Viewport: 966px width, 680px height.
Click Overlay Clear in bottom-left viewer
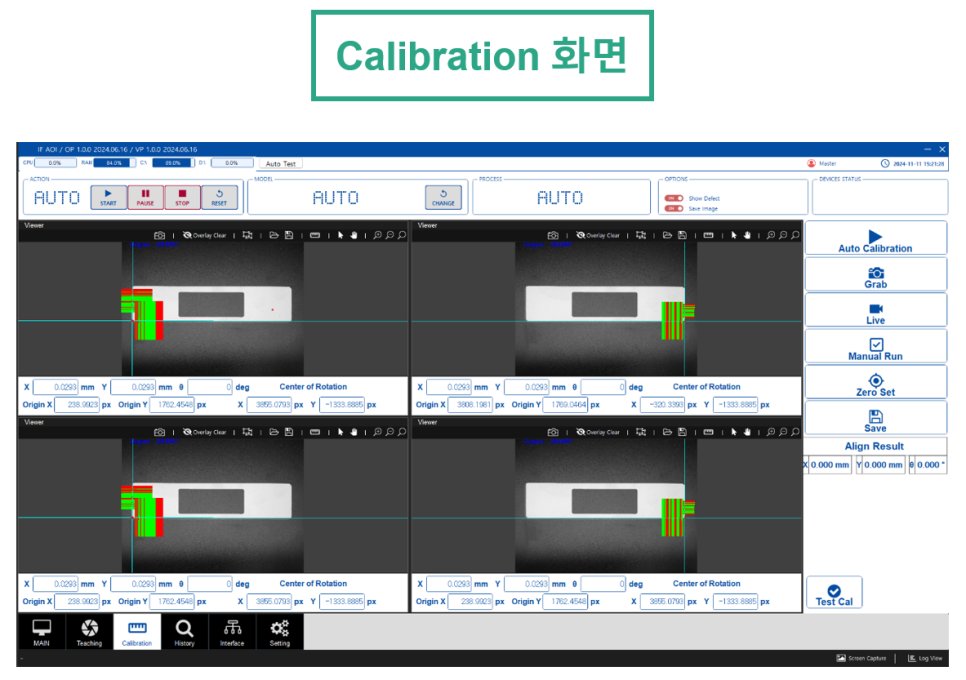pyautogui.click(x=205, y=432)
